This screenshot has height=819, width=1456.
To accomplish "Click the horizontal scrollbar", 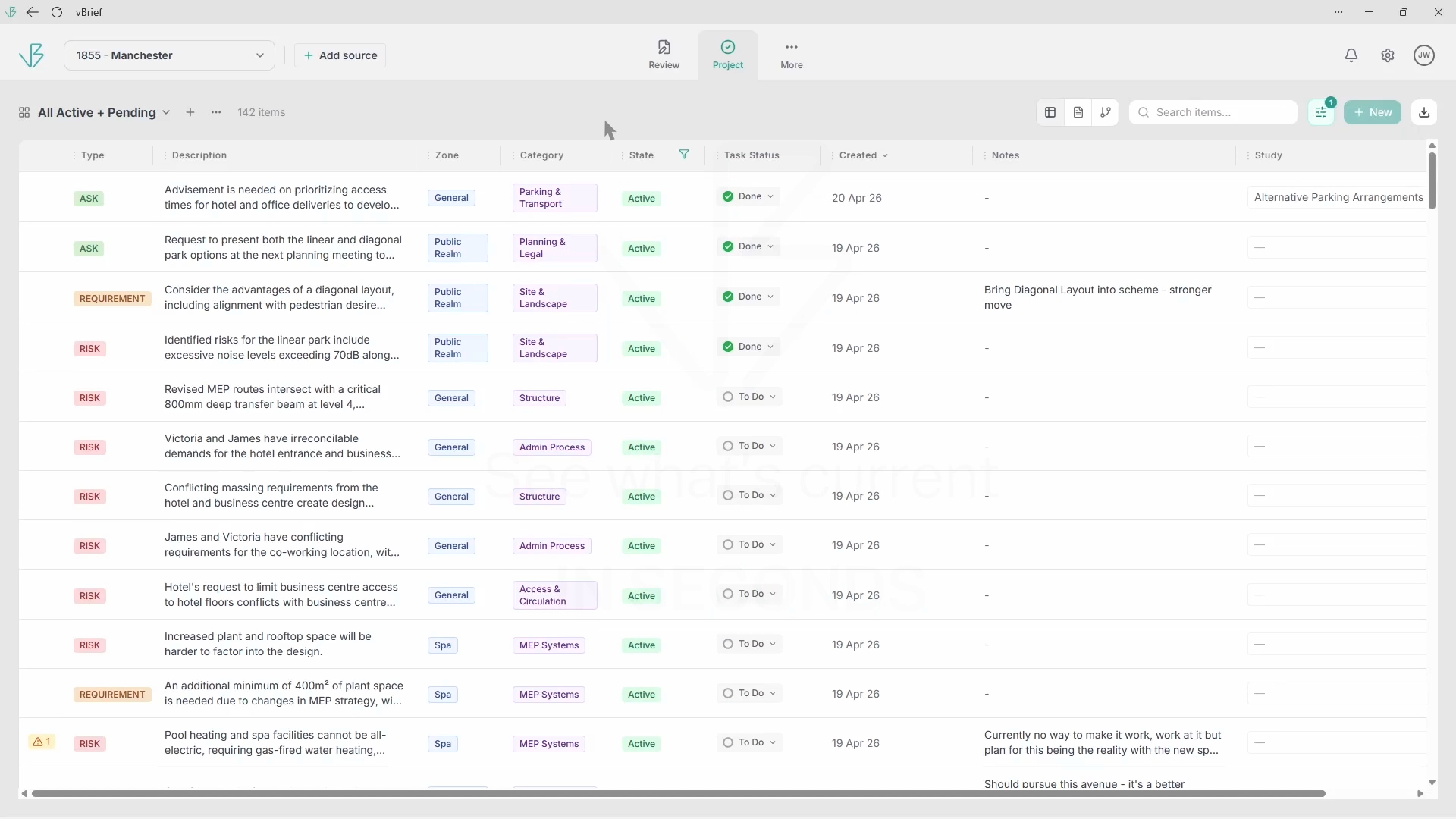I will pyautogui.click(x=678, y=793).
